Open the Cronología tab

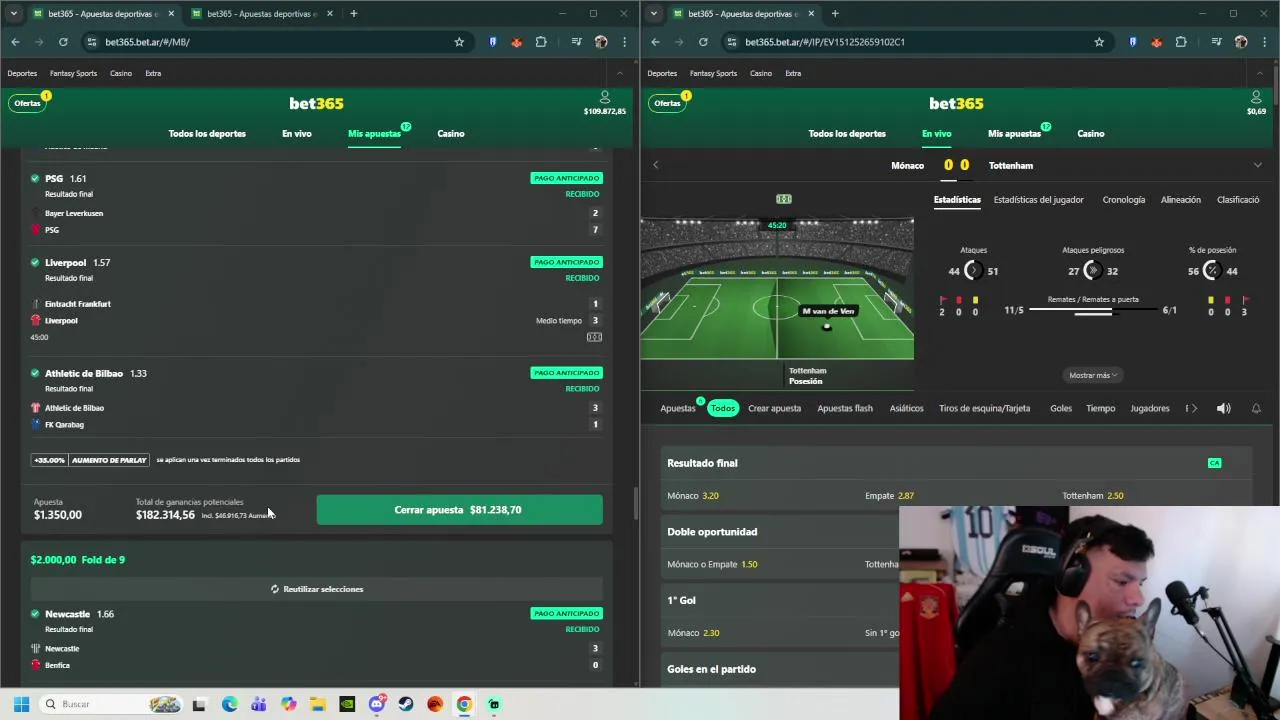pos(1124,200)
